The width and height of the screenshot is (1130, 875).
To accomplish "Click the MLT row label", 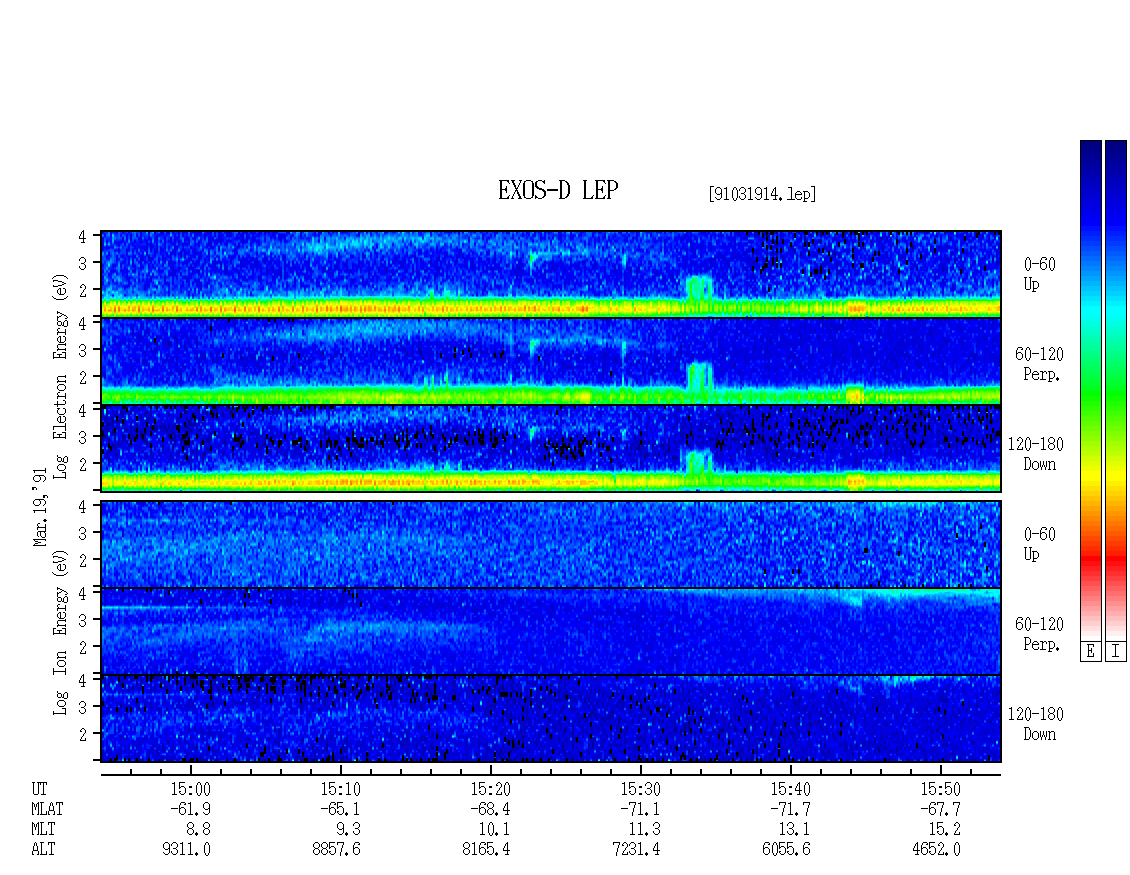I will click(43, 830).
